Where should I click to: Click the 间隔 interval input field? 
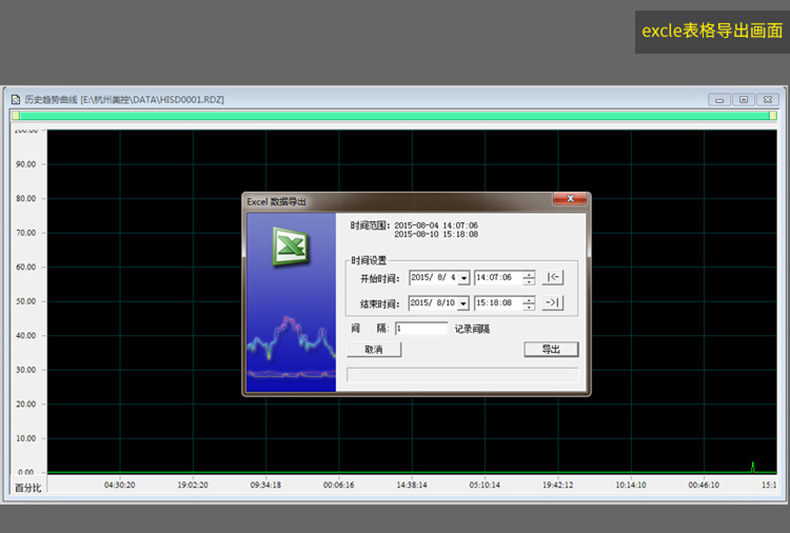click(x=421, y=328)
